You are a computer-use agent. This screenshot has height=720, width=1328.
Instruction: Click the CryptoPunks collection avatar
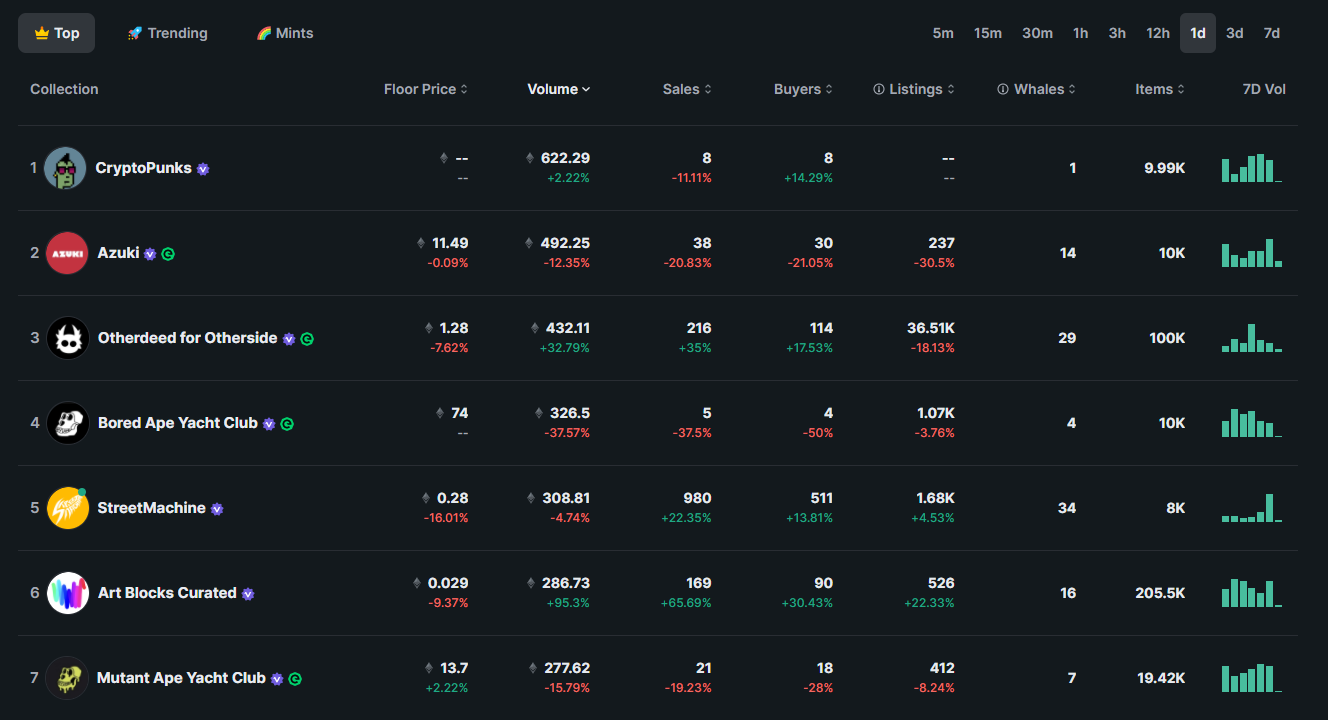pos(66,168)
